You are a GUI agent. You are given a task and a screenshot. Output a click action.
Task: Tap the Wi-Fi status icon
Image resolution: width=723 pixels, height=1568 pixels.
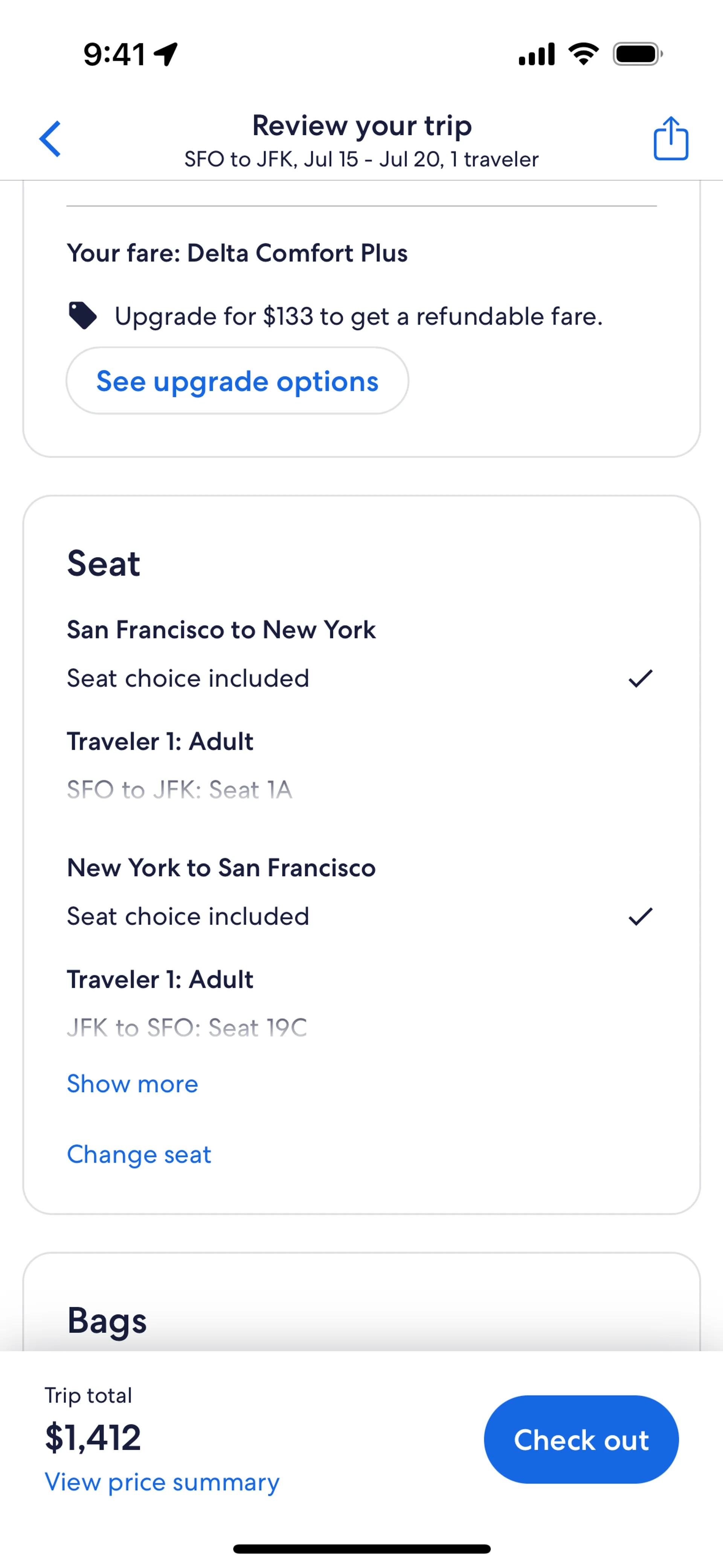tap(583, 54)
